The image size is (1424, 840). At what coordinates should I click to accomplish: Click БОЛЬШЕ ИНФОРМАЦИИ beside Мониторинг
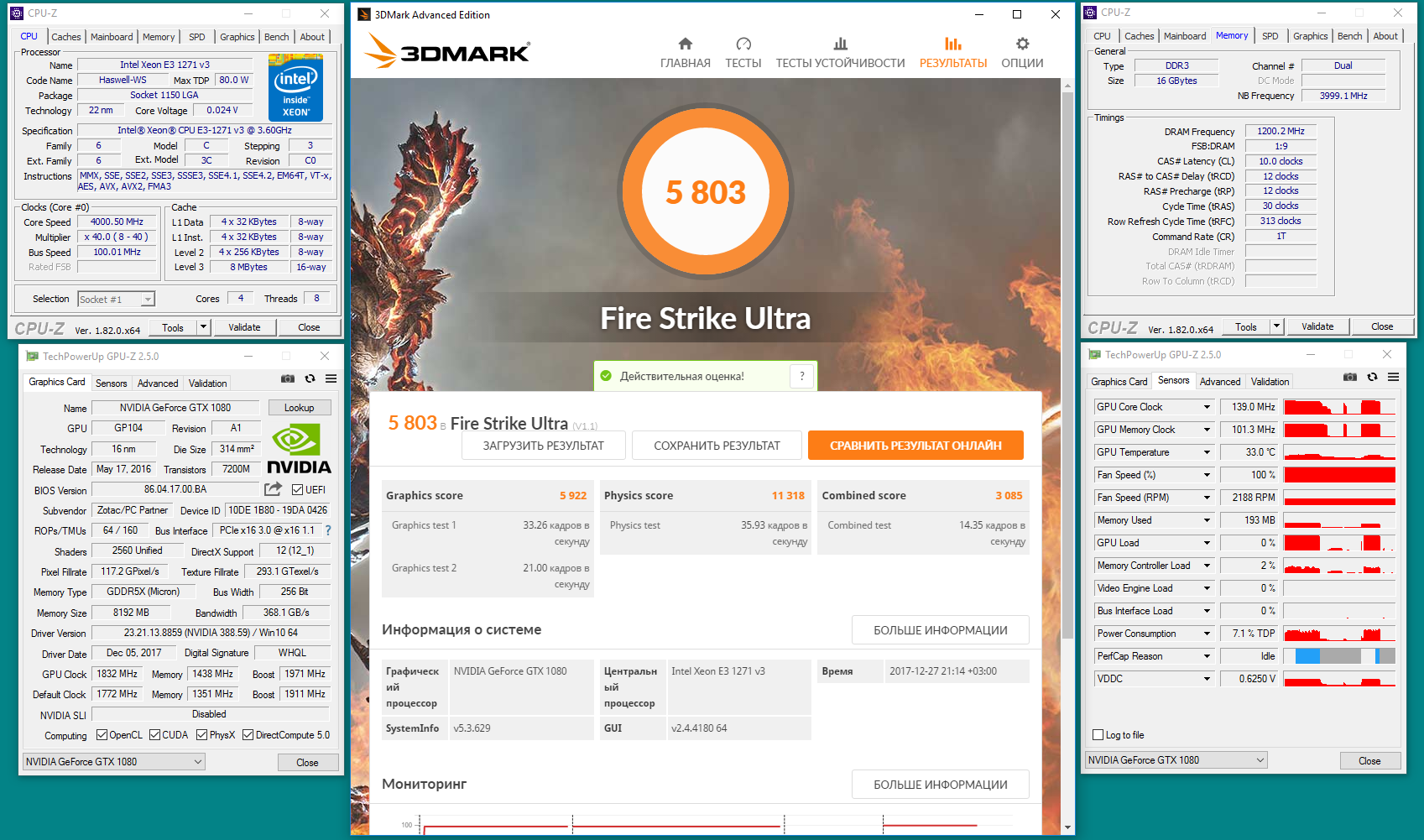(941, 785)
